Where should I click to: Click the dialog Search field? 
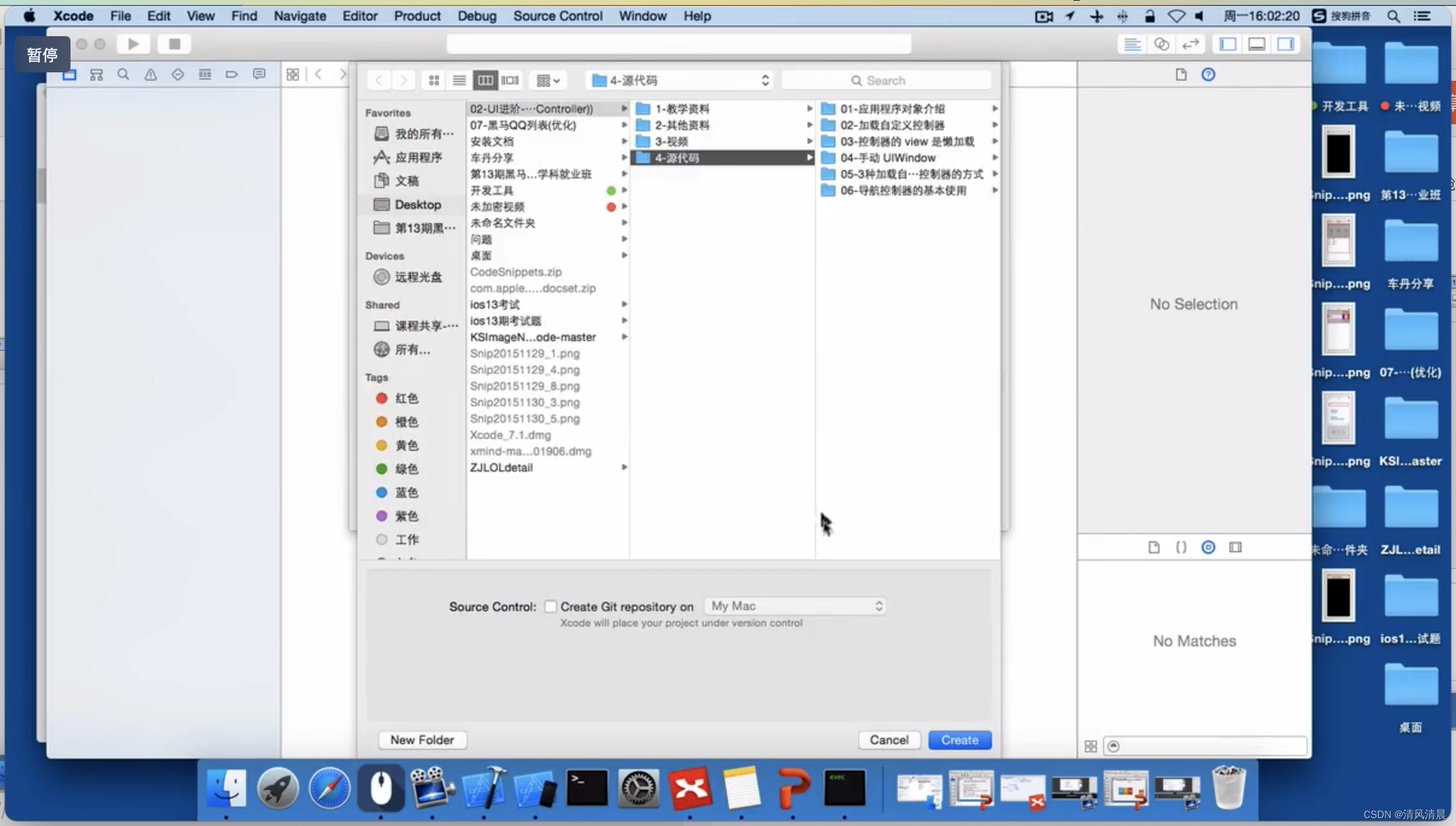(886, 80)
